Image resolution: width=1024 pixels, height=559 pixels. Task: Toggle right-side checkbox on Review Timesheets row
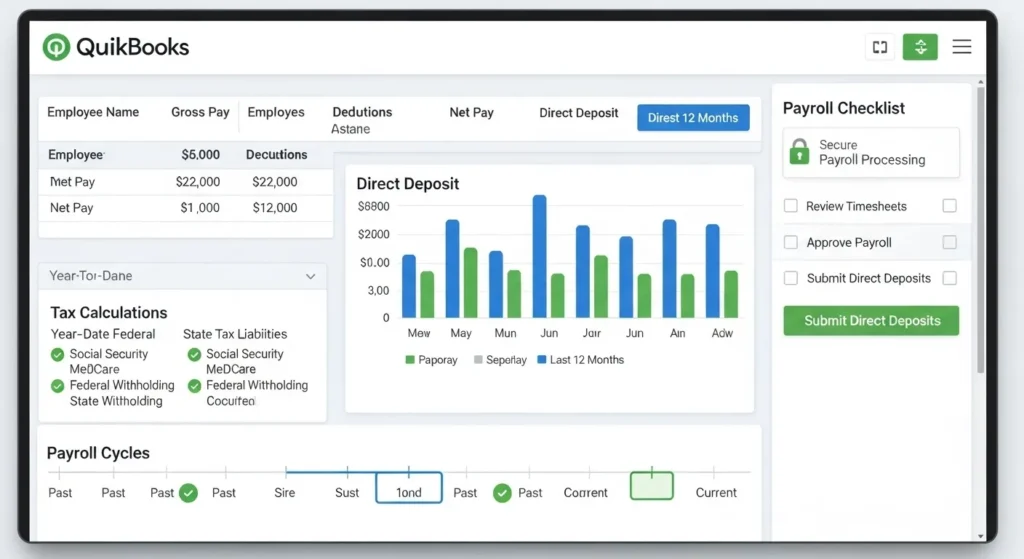[949, 206]
